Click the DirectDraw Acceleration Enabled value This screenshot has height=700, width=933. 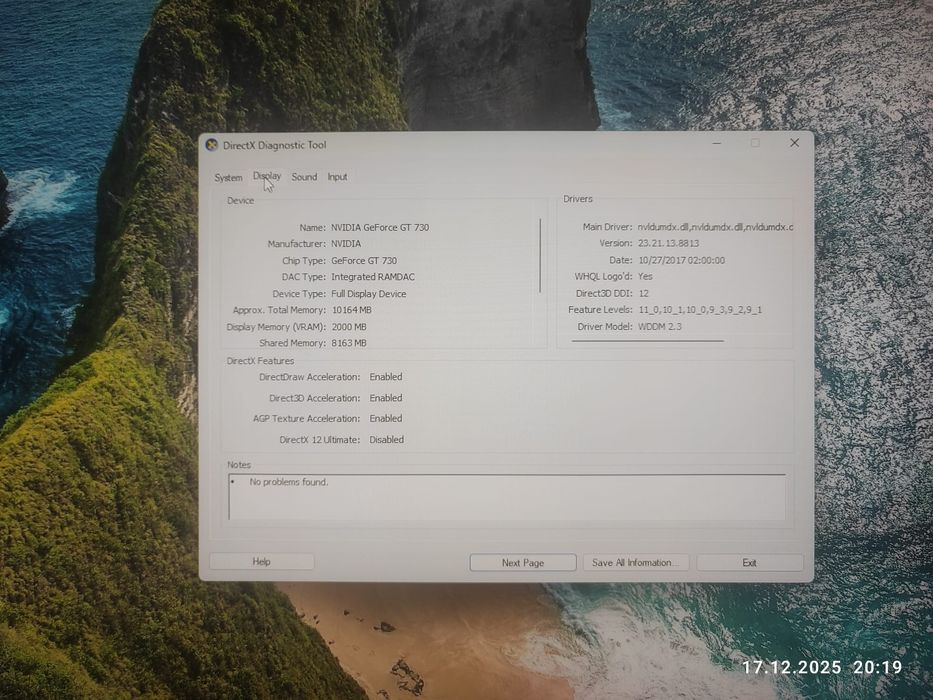386,377
